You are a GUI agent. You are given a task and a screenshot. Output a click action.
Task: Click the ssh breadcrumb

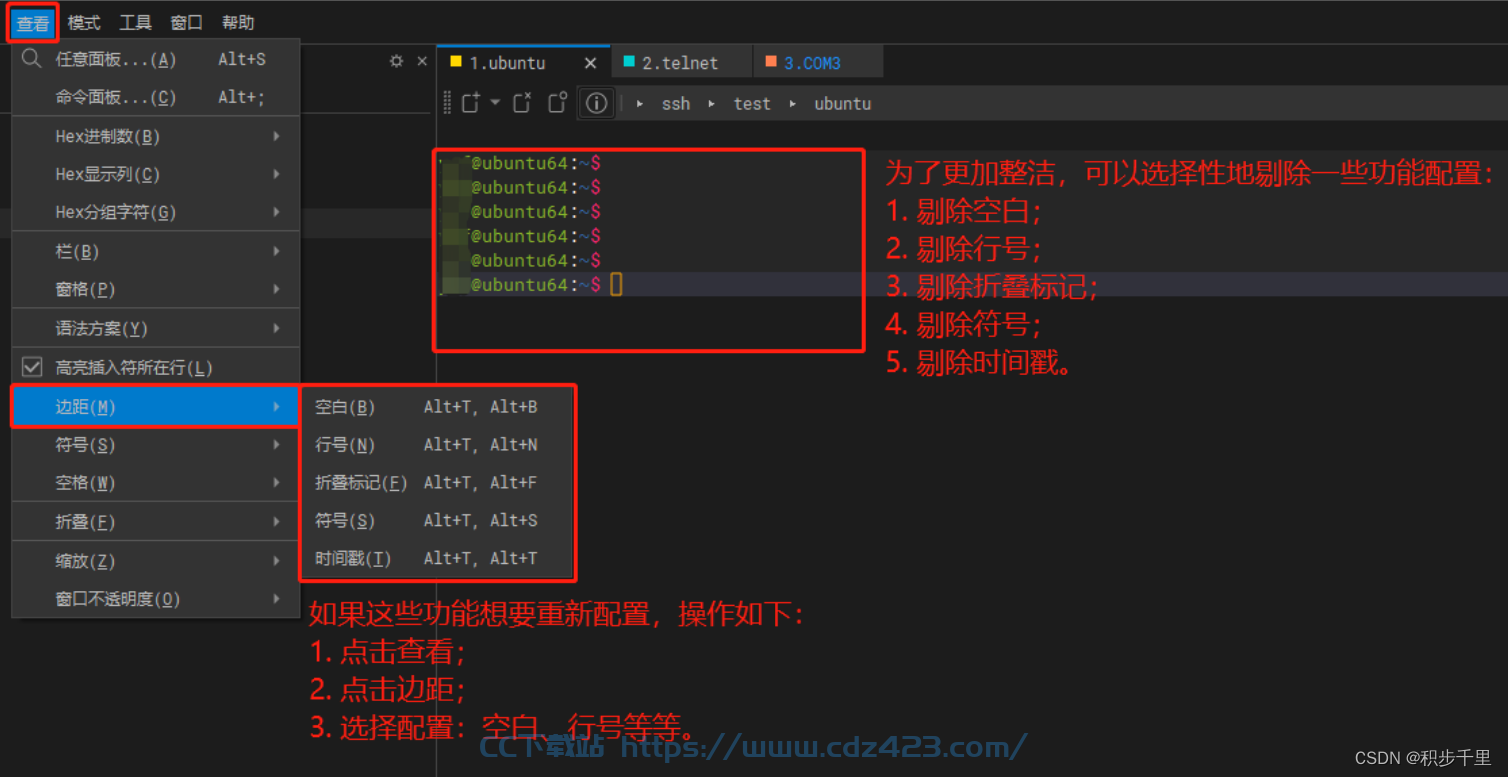(x=676, y=103)
